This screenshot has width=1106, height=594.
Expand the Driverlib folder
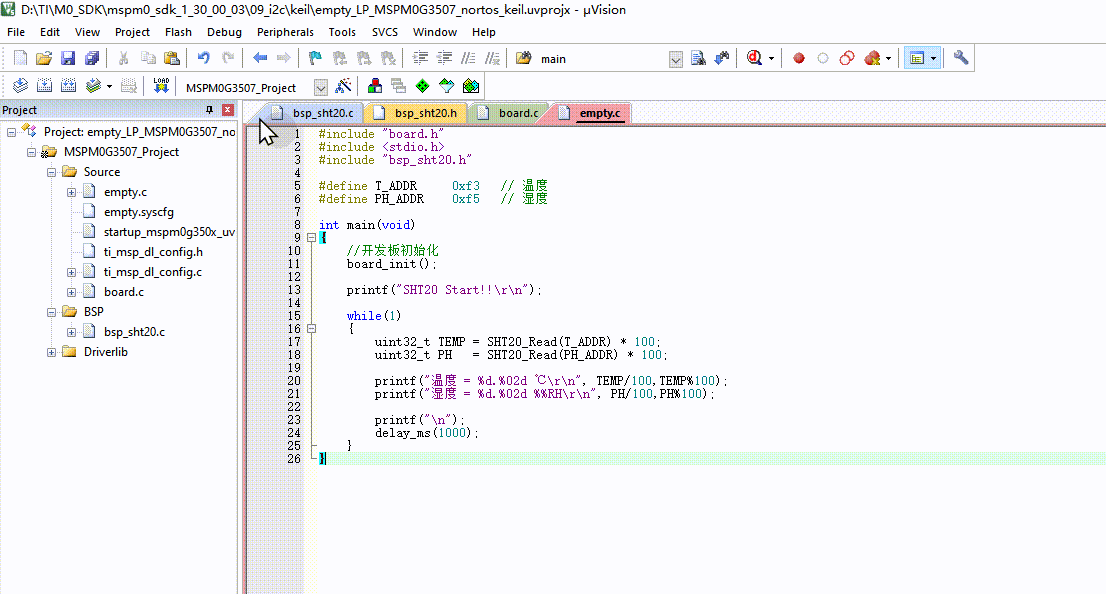(x=51, y=352)
